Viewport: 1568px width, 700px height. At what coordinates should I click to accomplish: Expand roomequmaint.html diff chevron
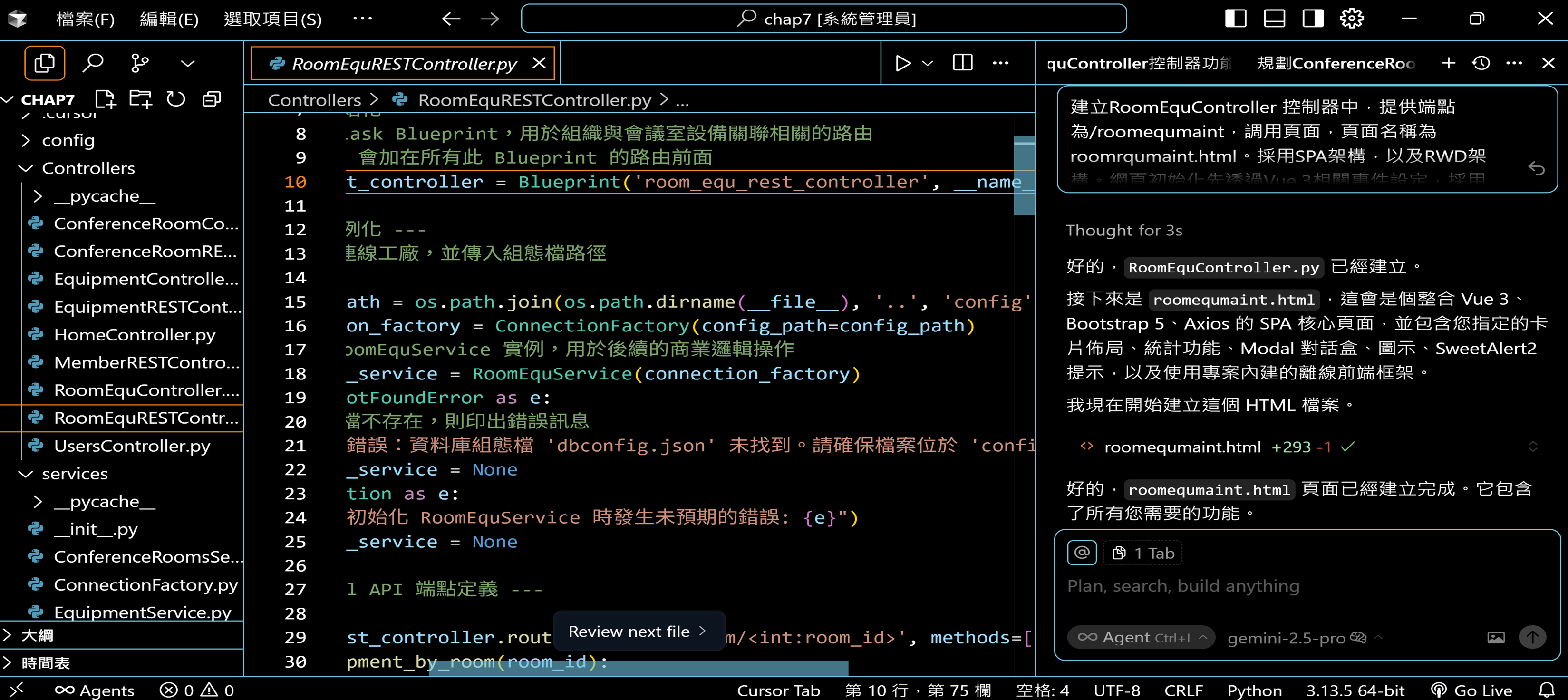click(1533, 447)
